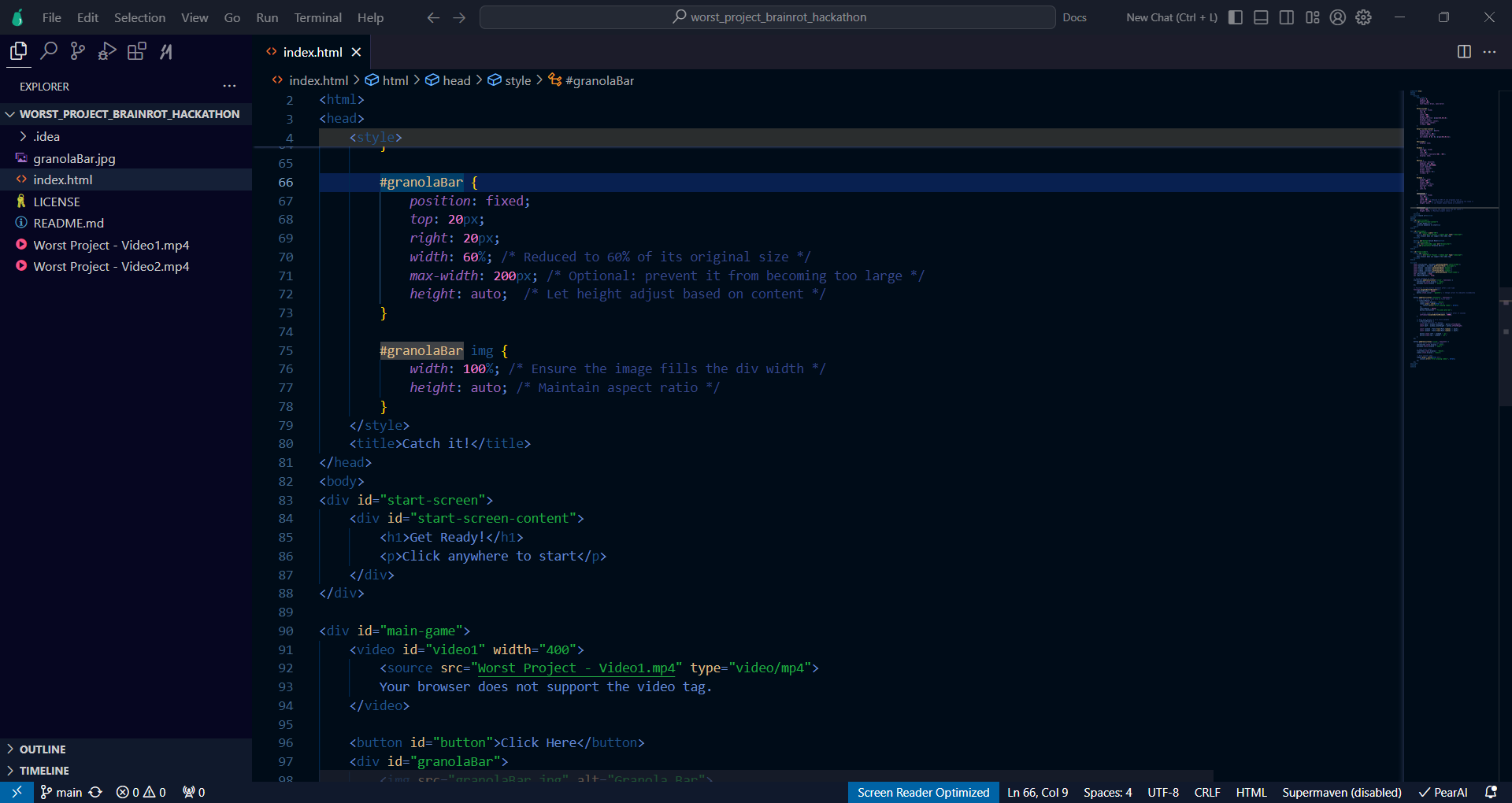
Task: Open the Search view in the activity bar
Action: point(49,51)
